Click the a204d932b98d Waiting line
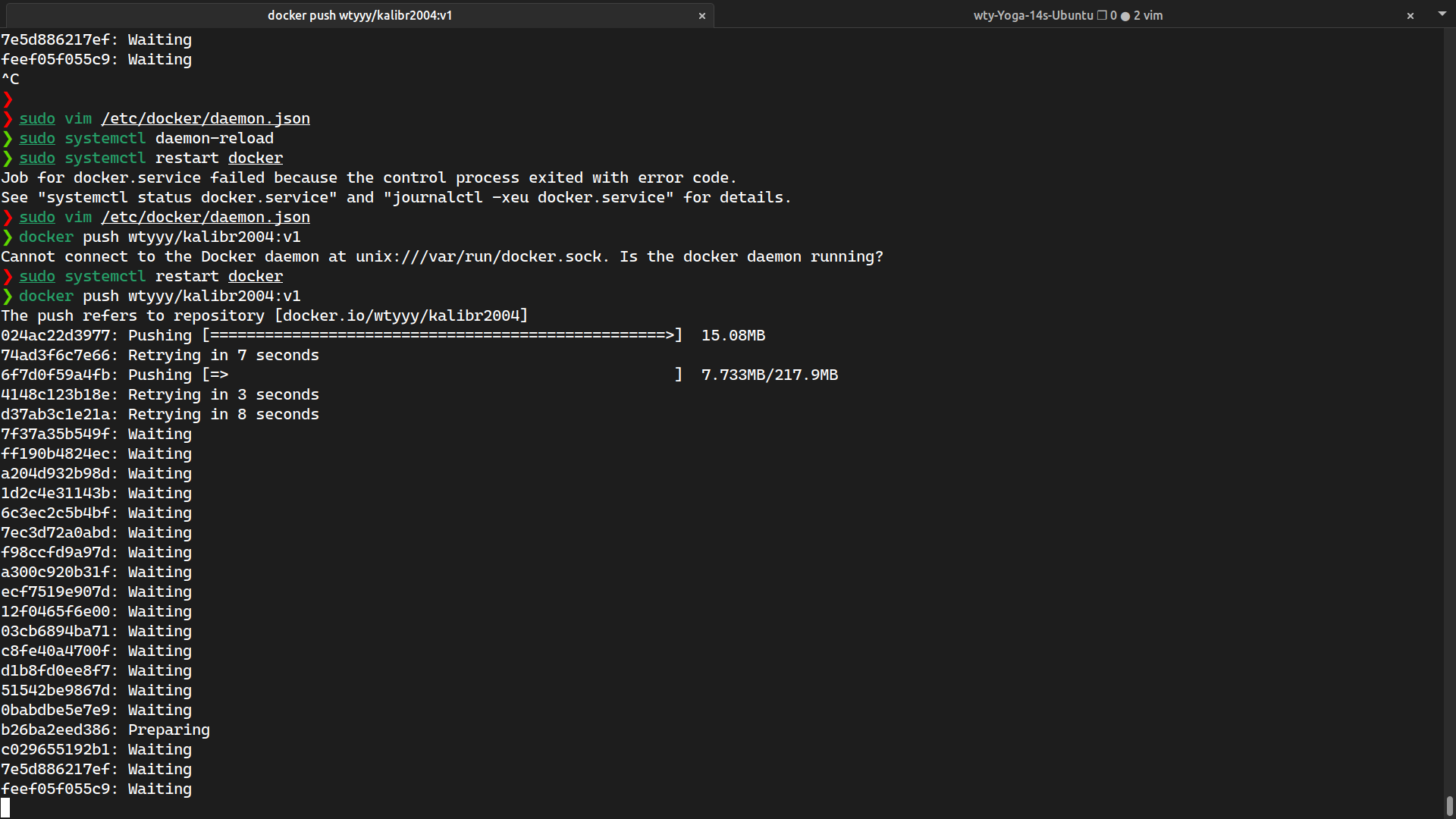The image size is (1456, 819). (x=96, y=473)
